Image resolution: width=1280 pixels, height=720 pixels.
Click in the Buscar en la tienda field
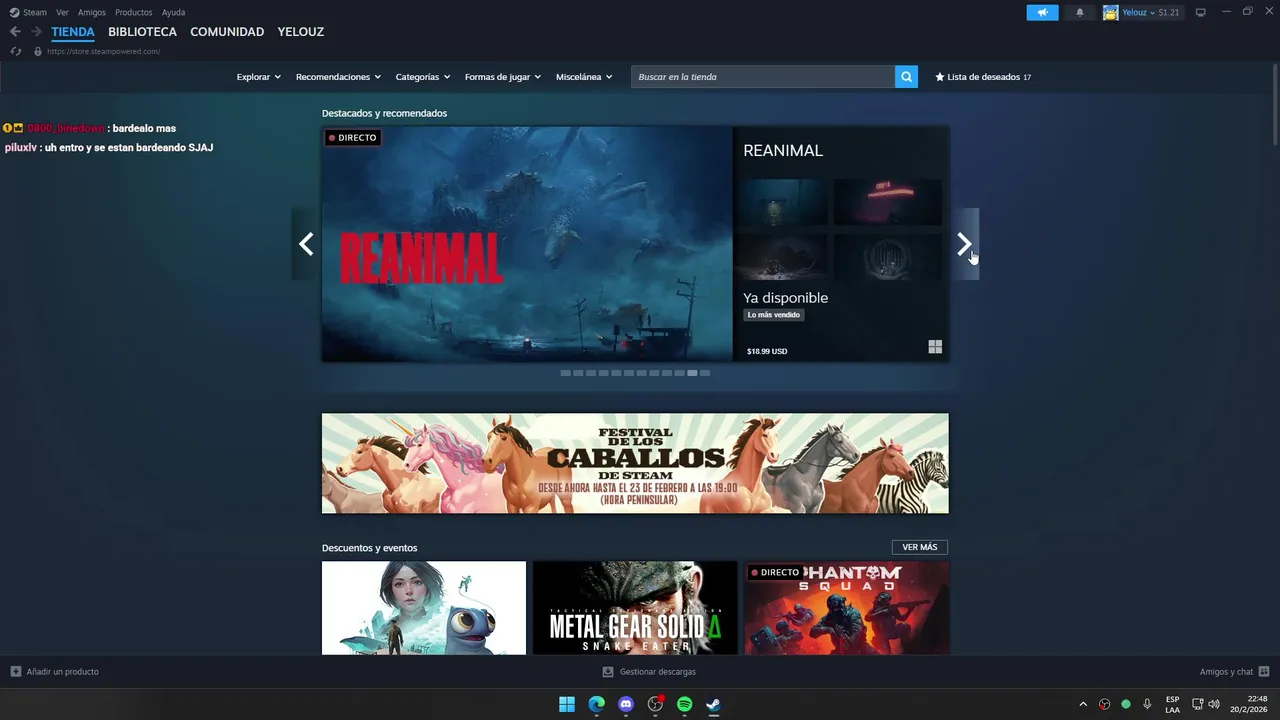(x=763, y=77)
